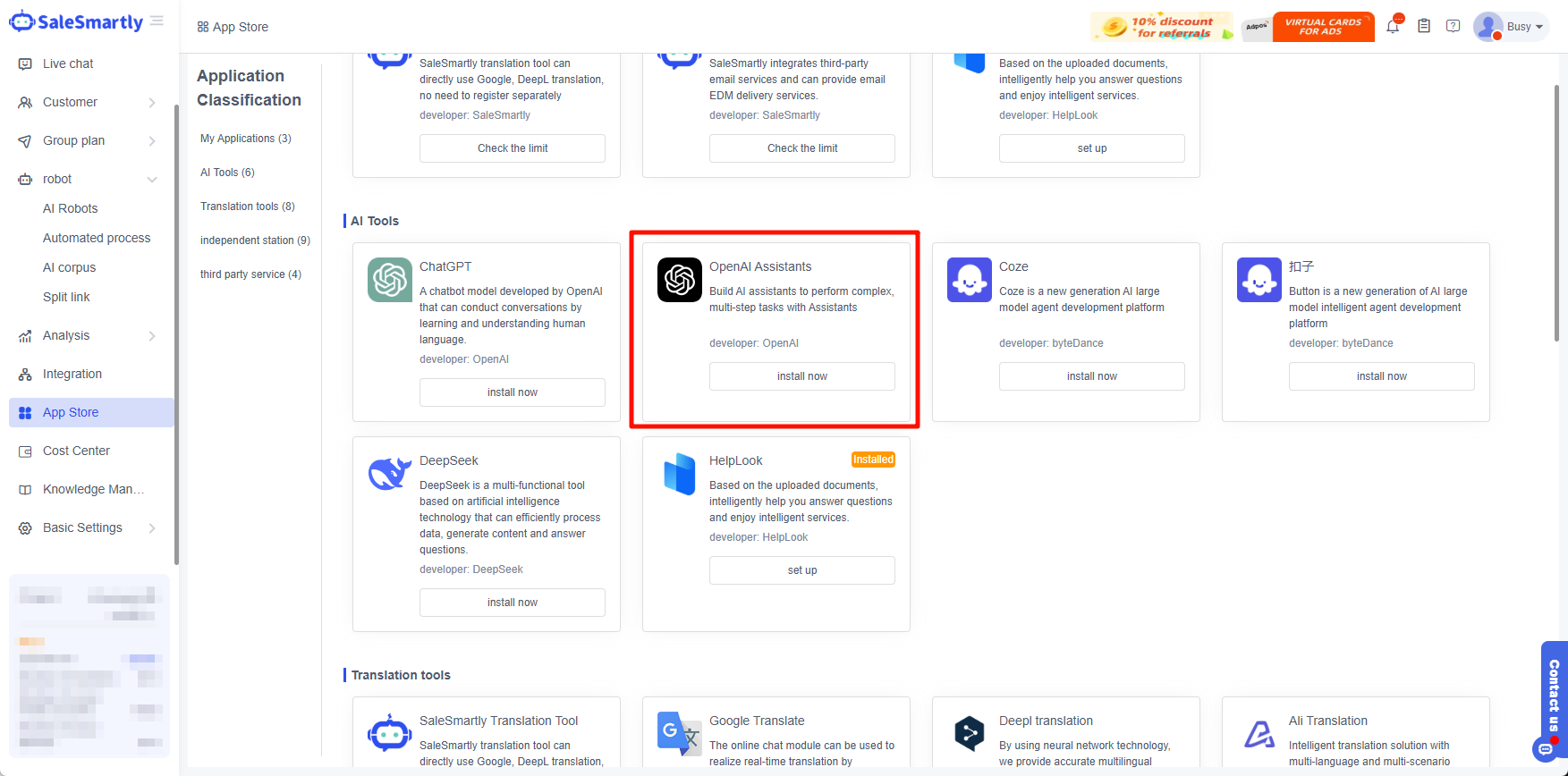Image resolution: width=1568 pixels, height=776 pixels.
Task: Click the Google Translate icon
Action: 680,734
